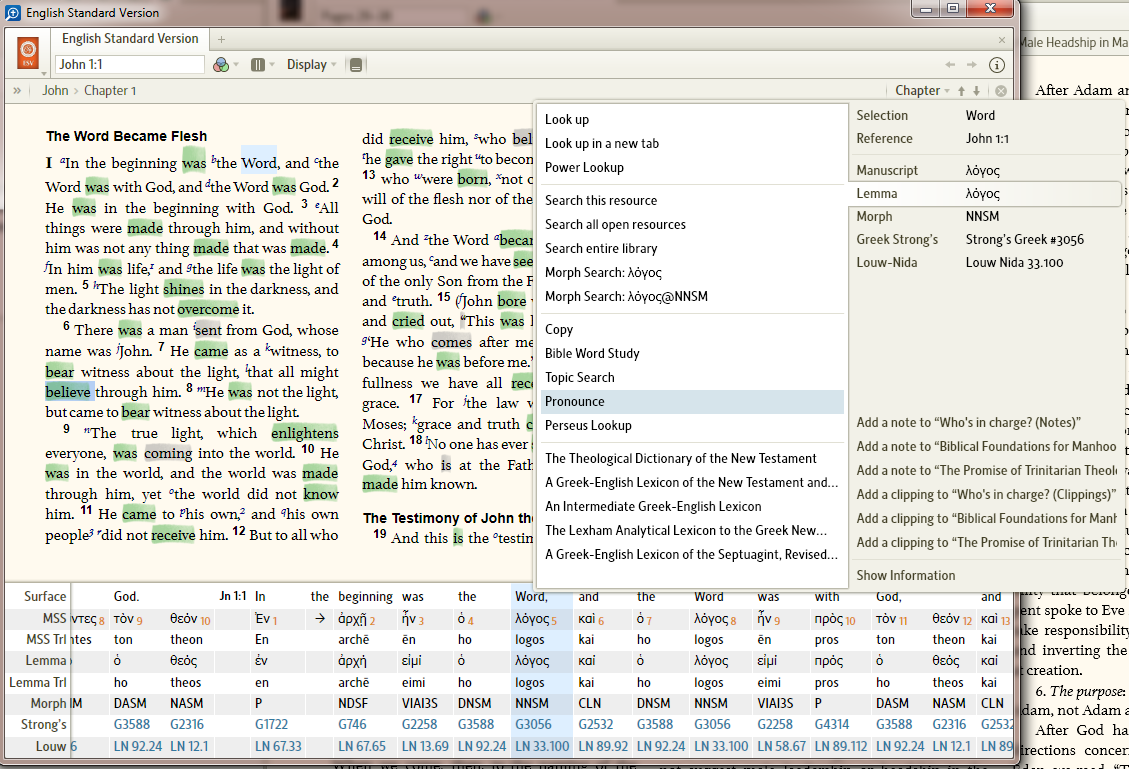Choose Search all open resources
This screenshot has width=1129, height=769.
click(692, 224)
